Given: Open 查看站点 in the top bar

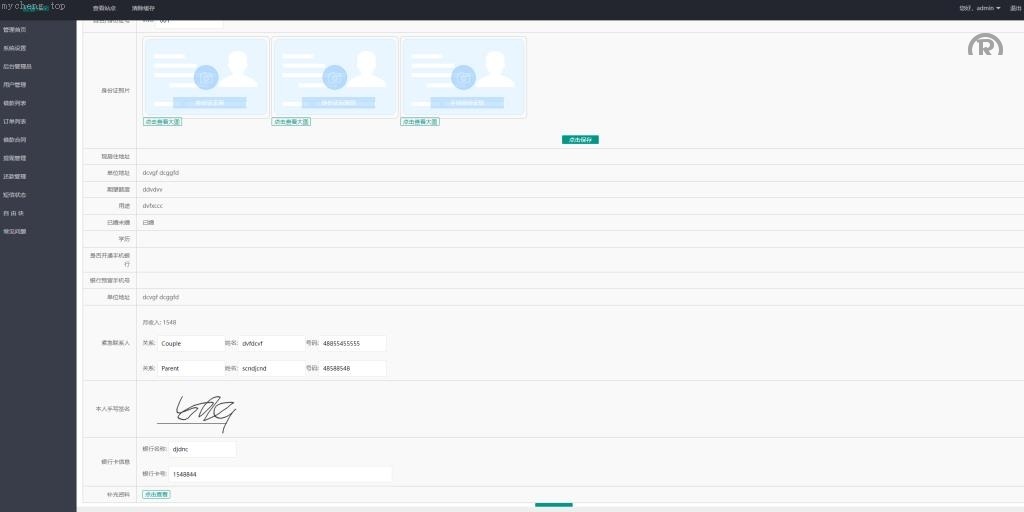Looking at the screenshot, I should coord(104,8).
